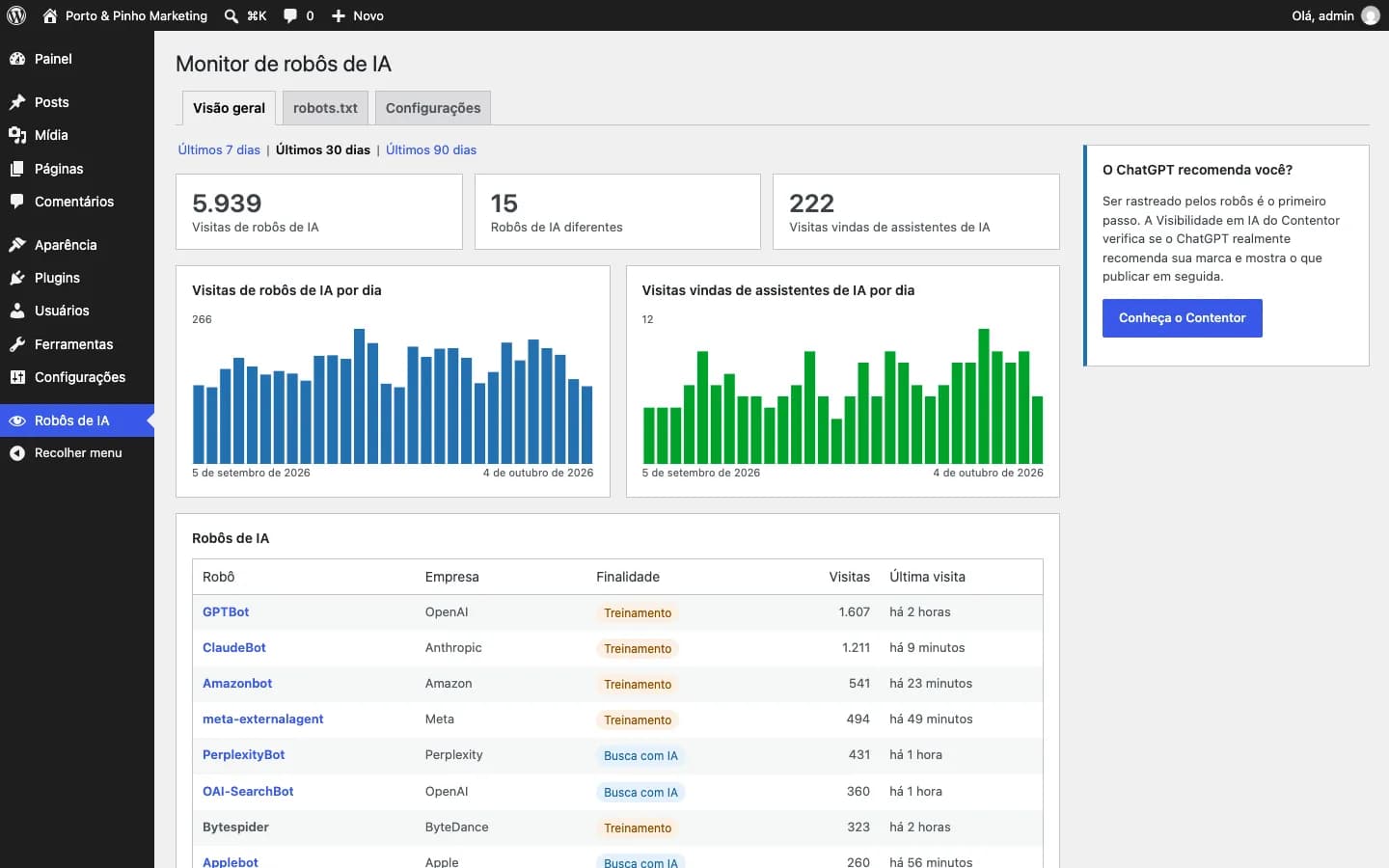Image resolution: width=1389 pixels, height=868 pixels.
Task: Switch to the robots.txt tab
Action: click(x=325, y=108)
